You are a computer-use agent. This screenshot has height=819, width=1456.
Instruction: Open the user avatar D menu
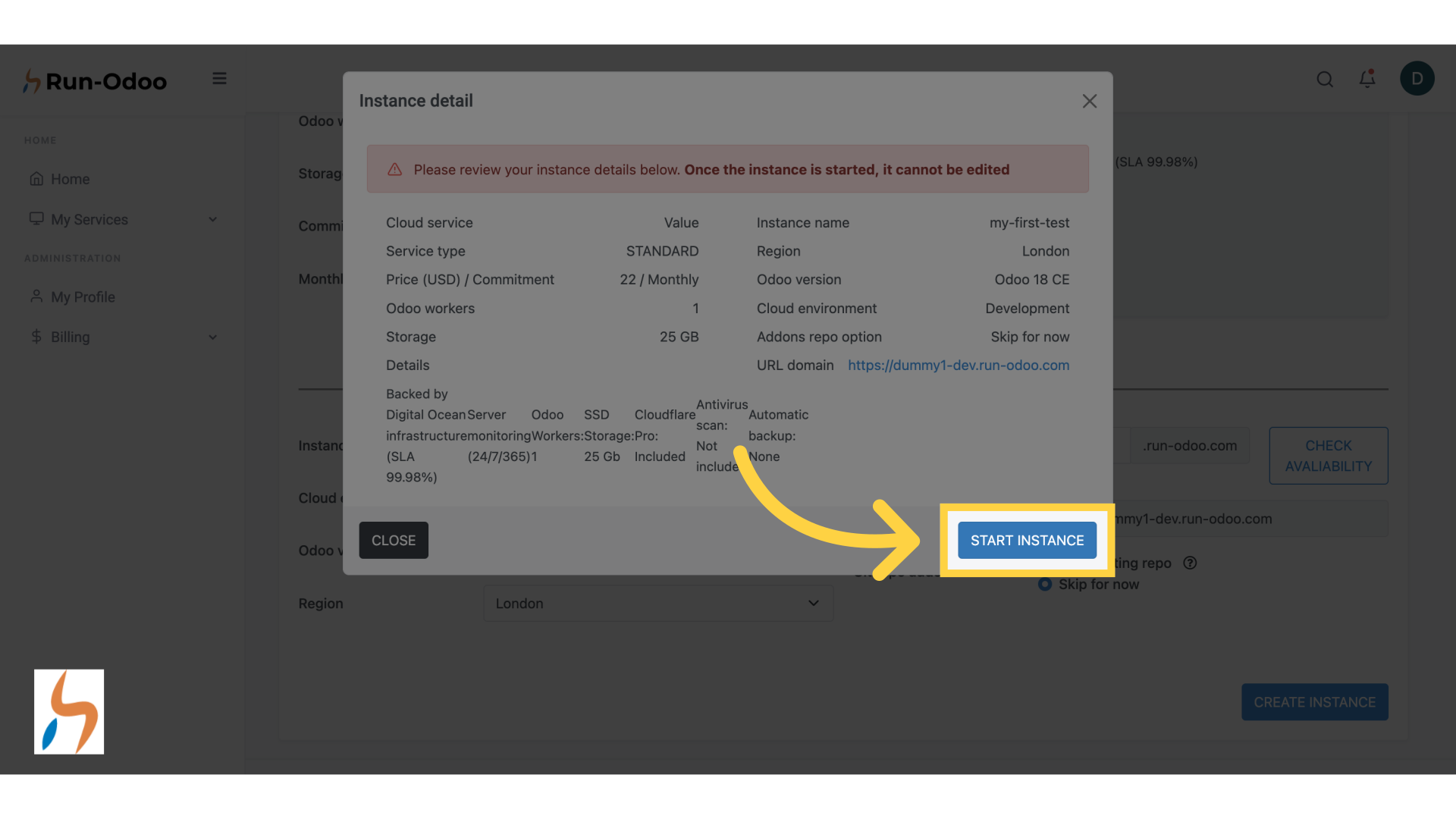pyautogui.click(x=1417, y=79)
